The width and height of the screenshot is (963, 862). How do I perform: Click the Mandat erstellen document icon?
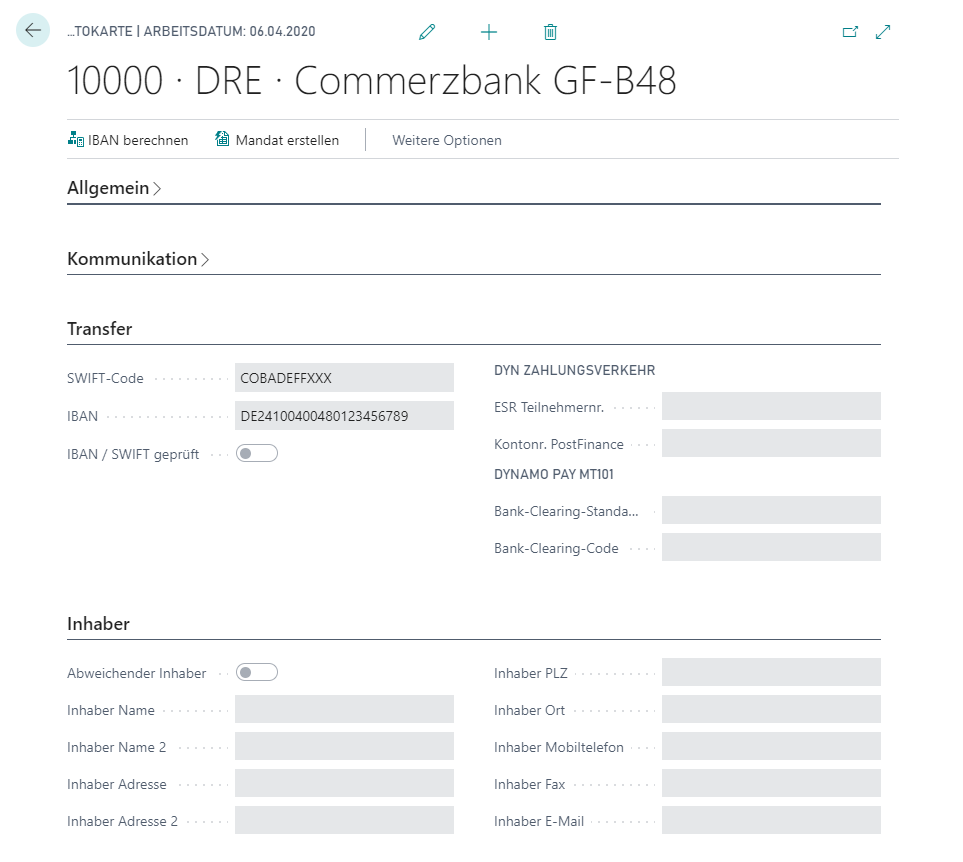(221, 140)
